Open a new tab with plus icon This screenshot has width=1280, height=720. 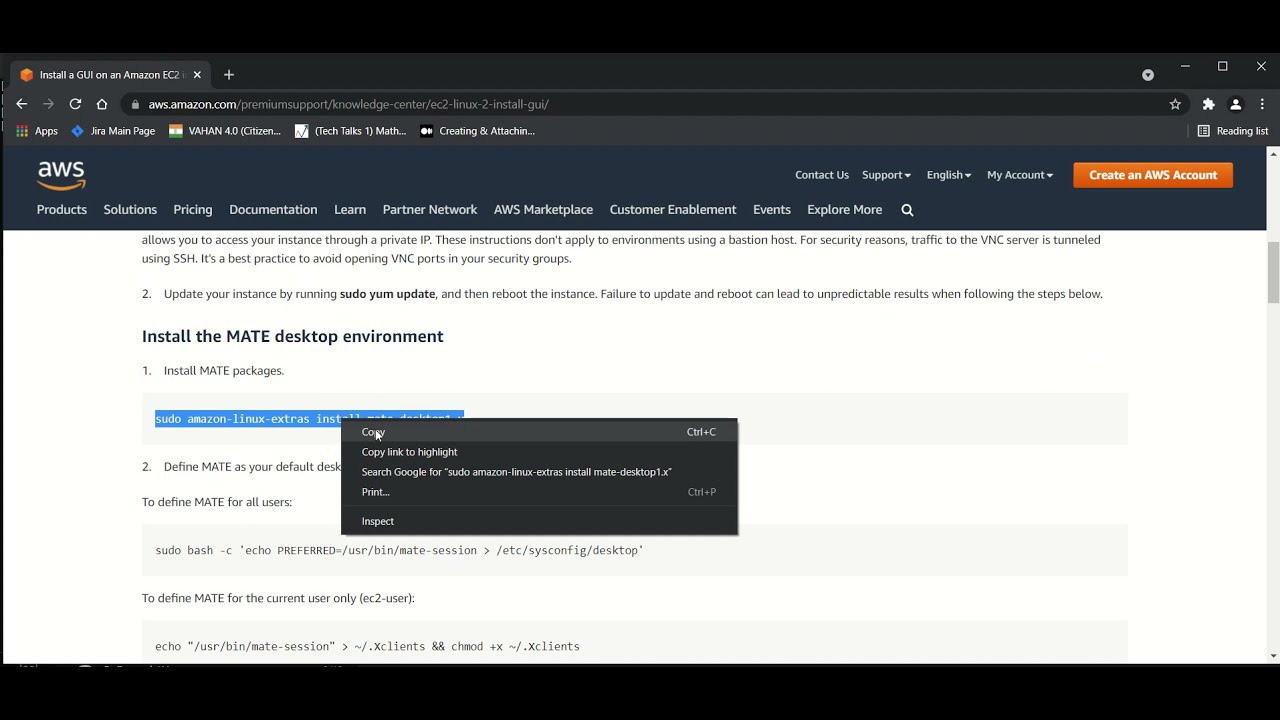229,75
